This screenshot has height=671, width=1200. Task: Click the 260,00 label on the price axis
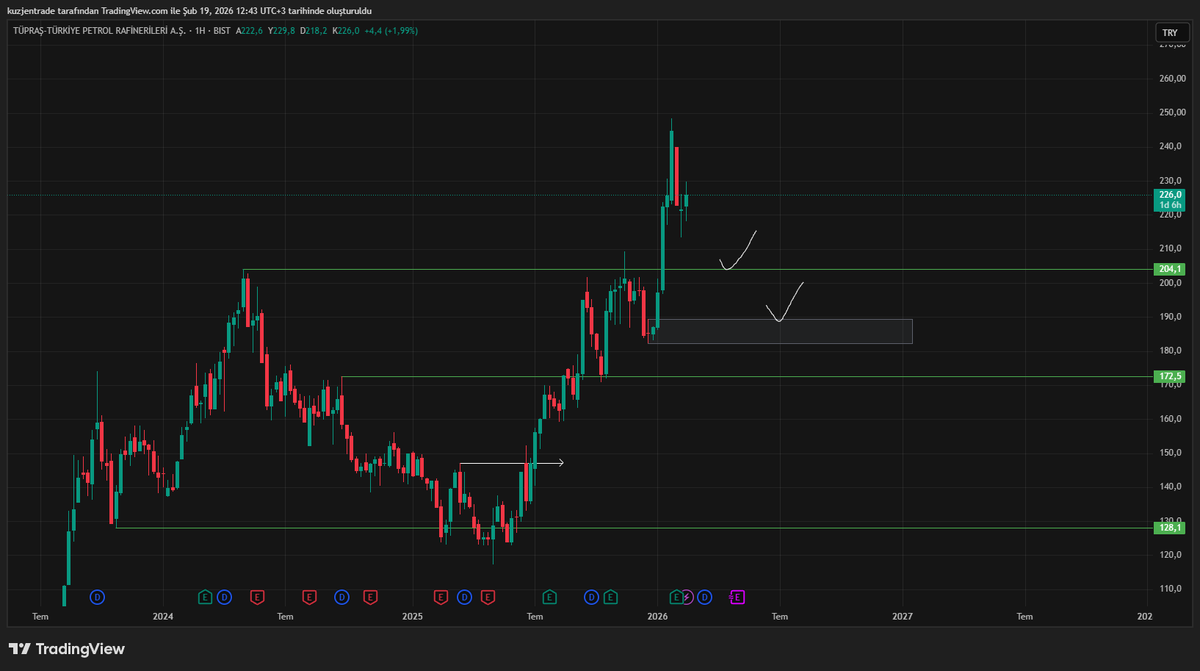coord(1172,78)
